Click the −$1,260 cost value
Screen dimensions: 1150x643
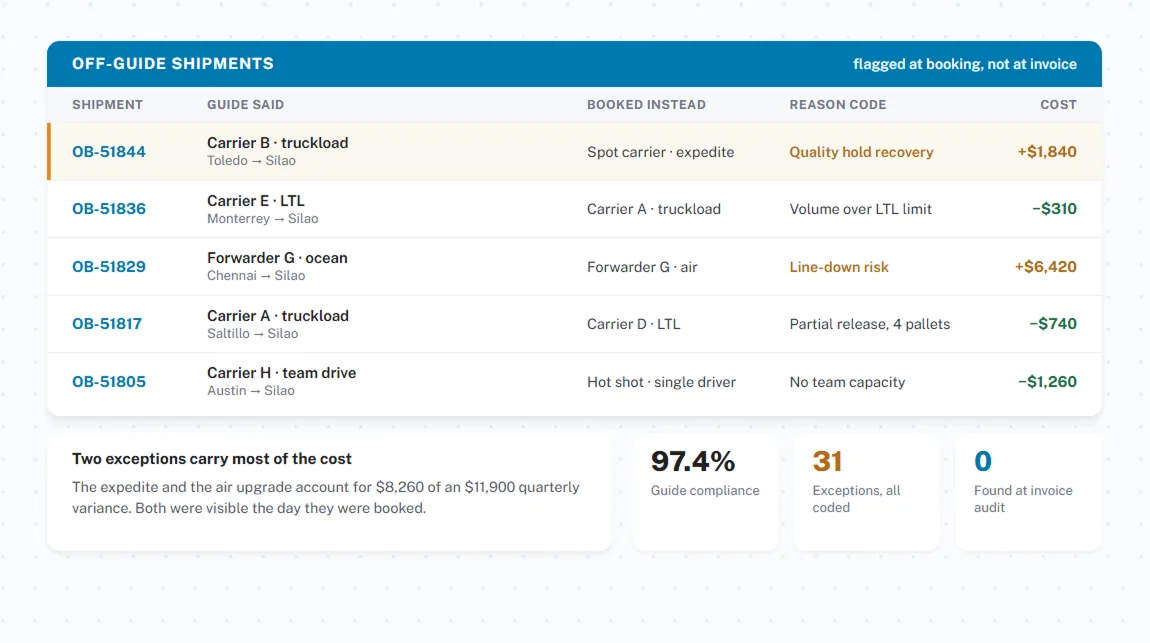pos(1047,382)
